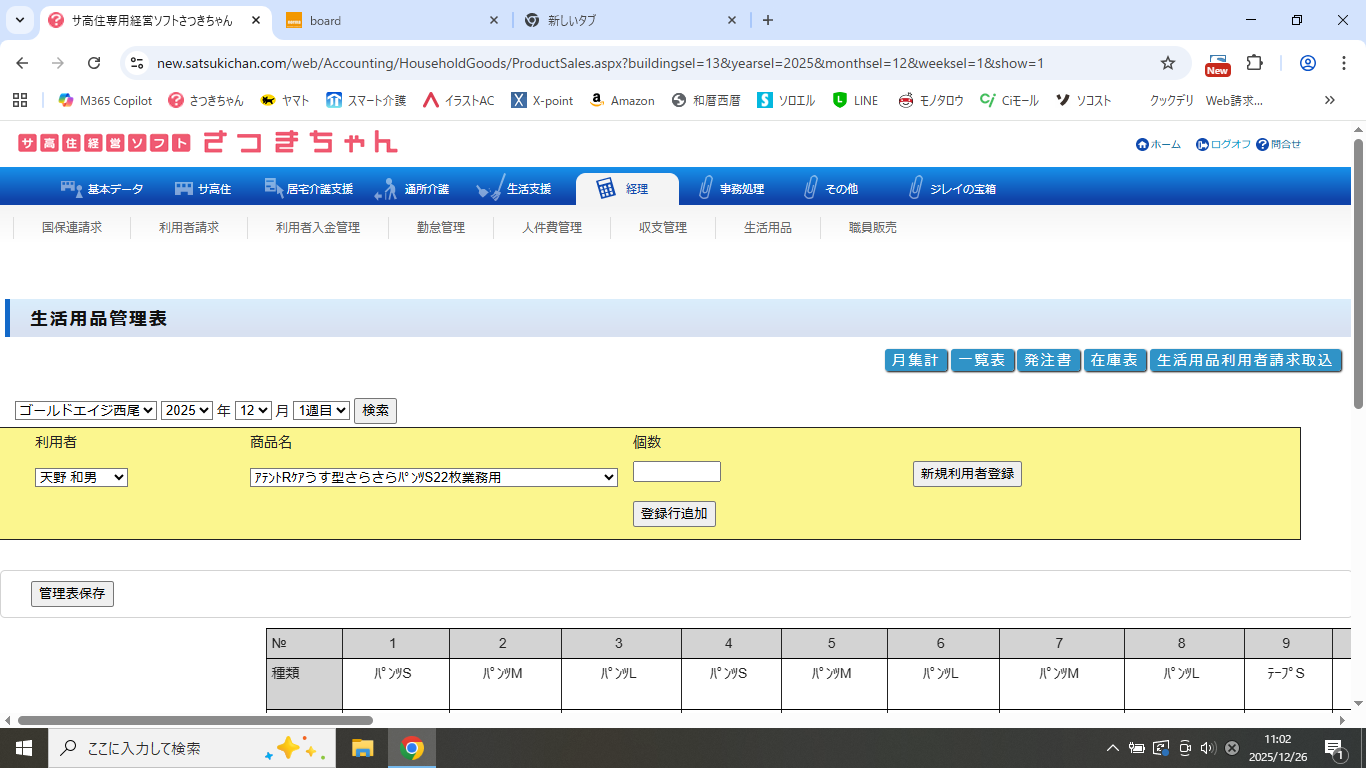Viewport: 1366px width, 768px height.
Task: Open the LINE bookmark
Action: [855, 100]
